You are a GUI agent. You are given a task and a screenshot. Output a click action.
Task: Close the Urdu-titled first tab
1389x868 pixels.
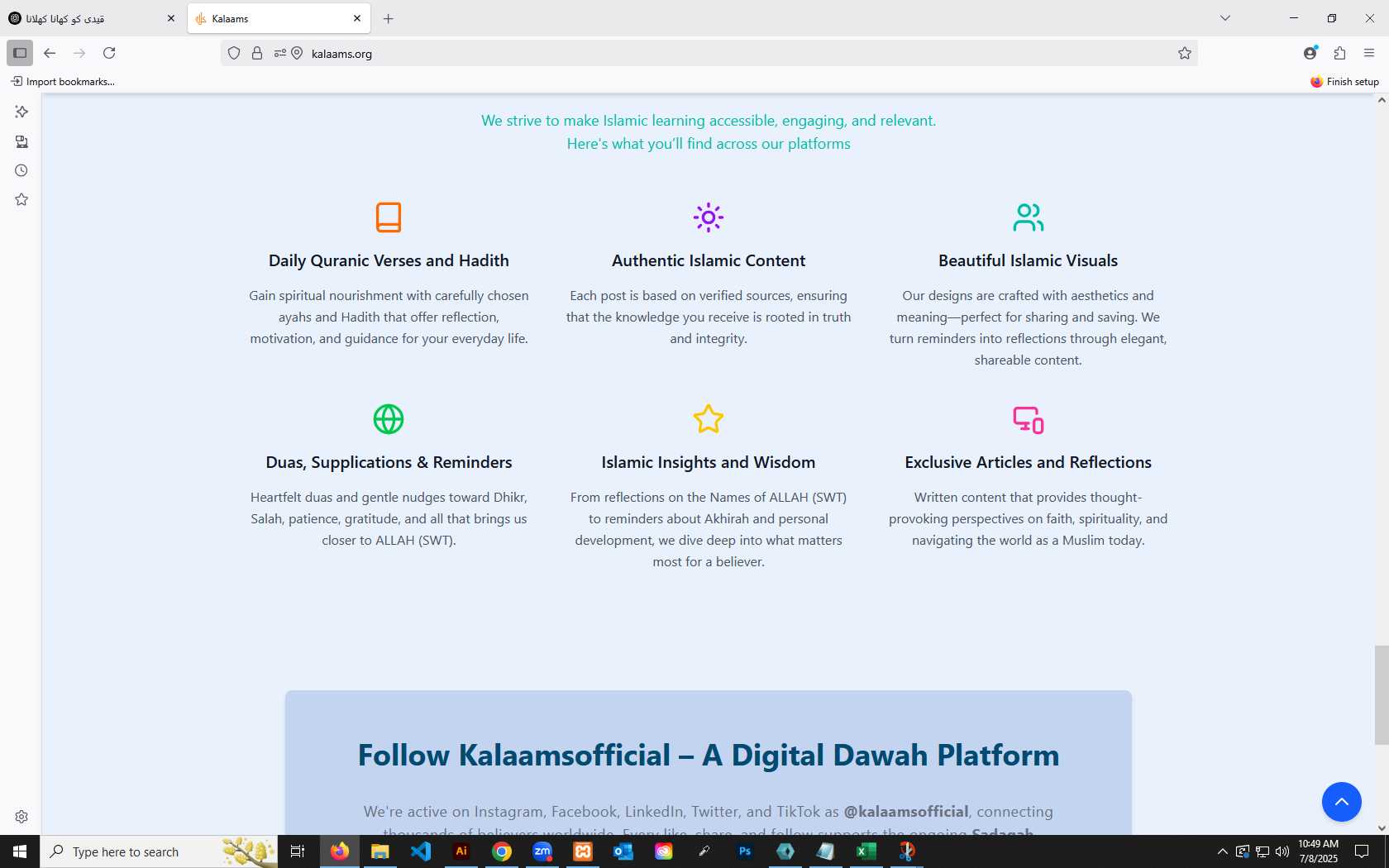click(x=171, y=18)
